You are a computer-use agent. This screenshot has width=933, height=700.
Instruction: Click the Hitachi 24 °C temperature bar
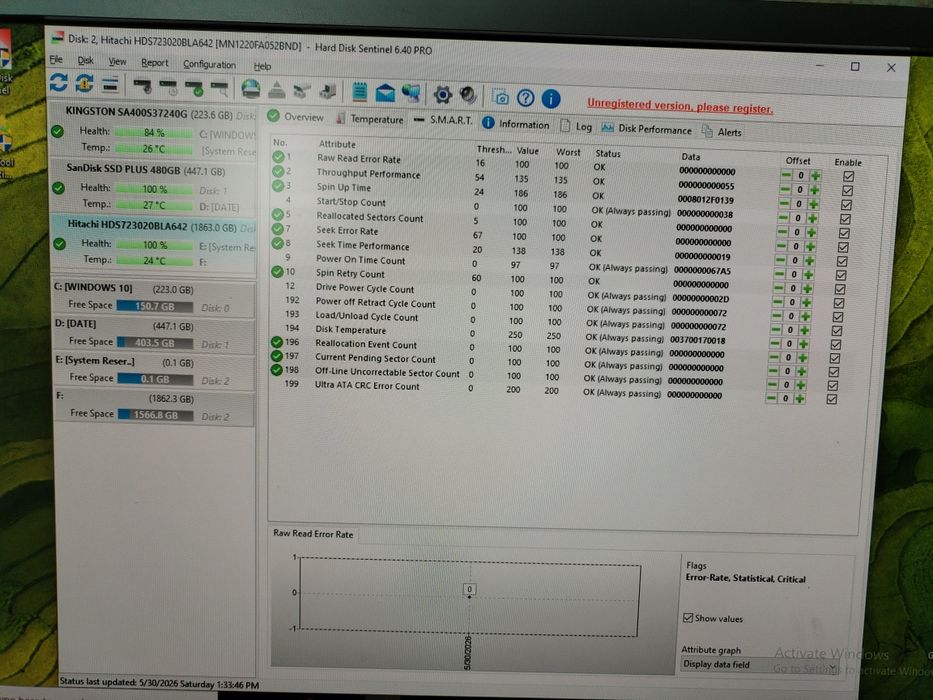(155, 260)
